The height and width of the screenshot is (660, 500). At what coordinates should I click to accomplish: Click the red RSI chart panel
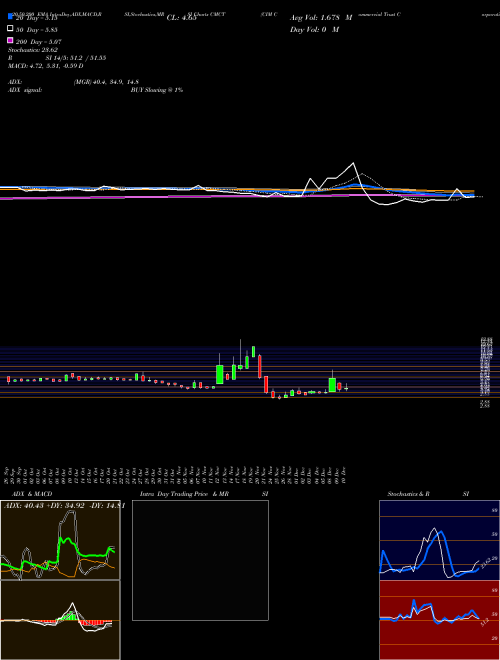439,620
